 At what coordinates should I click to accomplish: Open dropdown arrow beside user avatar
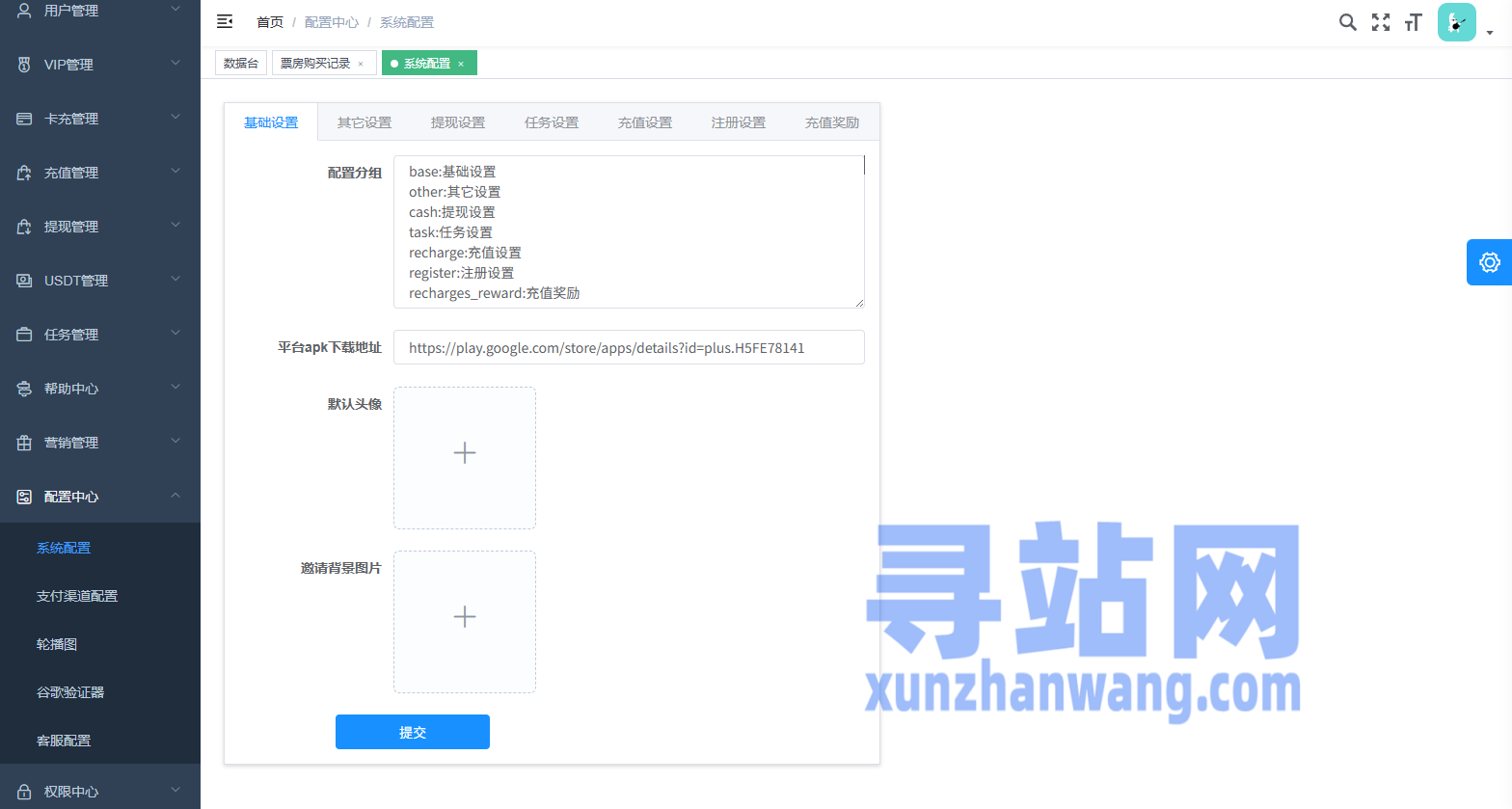pos(1490,33)
